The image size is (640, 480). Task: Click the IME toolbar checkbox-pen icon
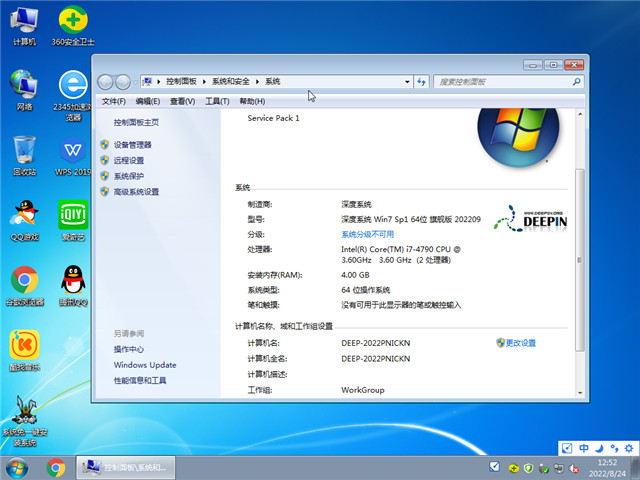(567, 448)
